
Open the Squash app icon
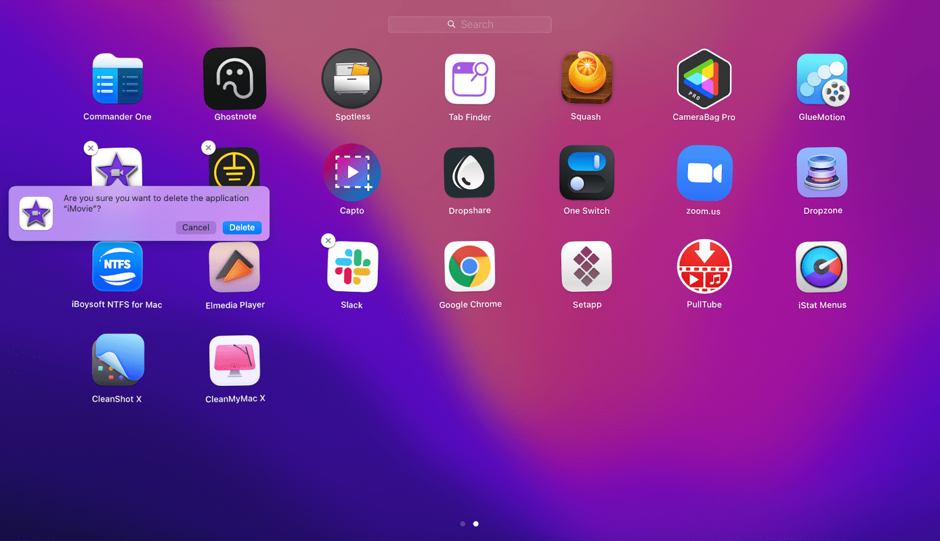click(x=586, y=78)
